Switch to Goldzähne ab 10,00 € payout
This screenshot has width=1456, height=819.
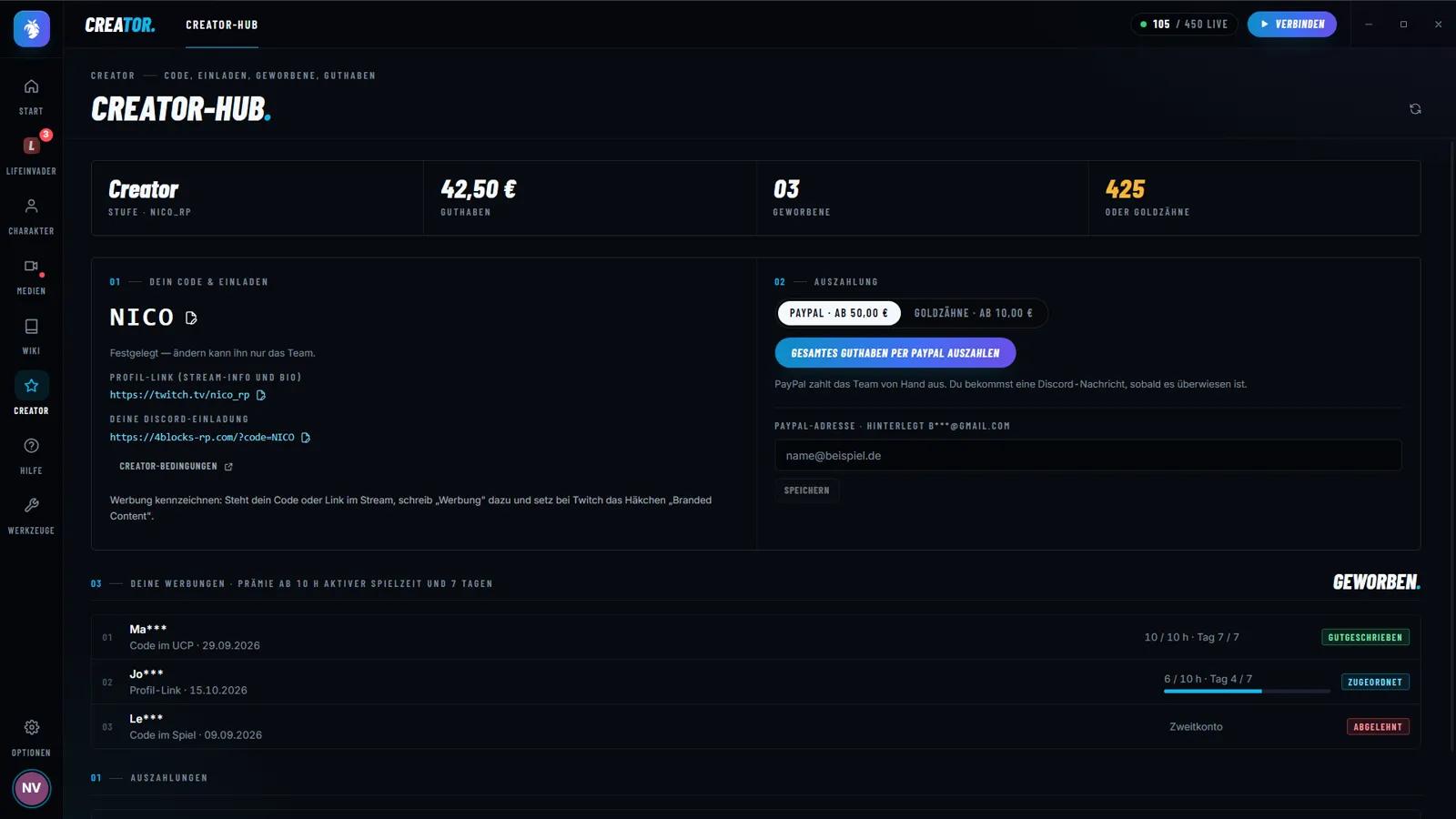pyautogui.click(x=973, y=313)
